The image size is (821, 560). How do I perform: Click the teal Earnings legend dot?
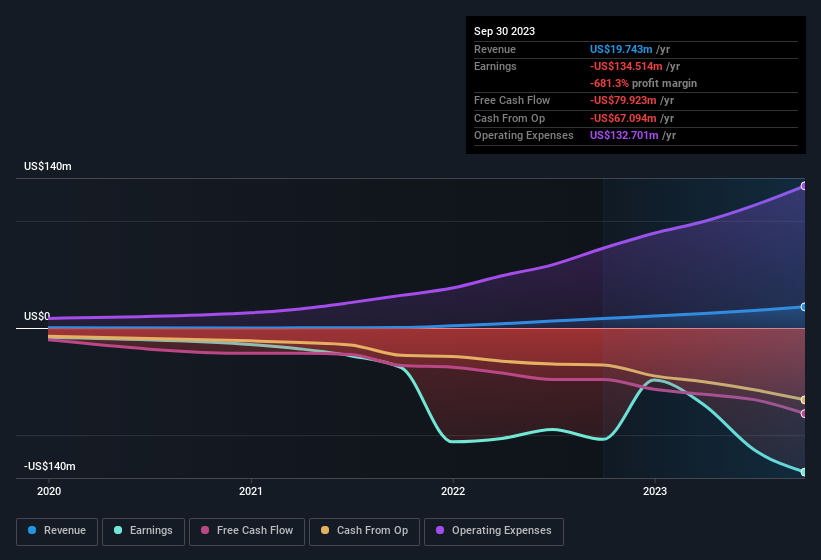click(118, 530)
